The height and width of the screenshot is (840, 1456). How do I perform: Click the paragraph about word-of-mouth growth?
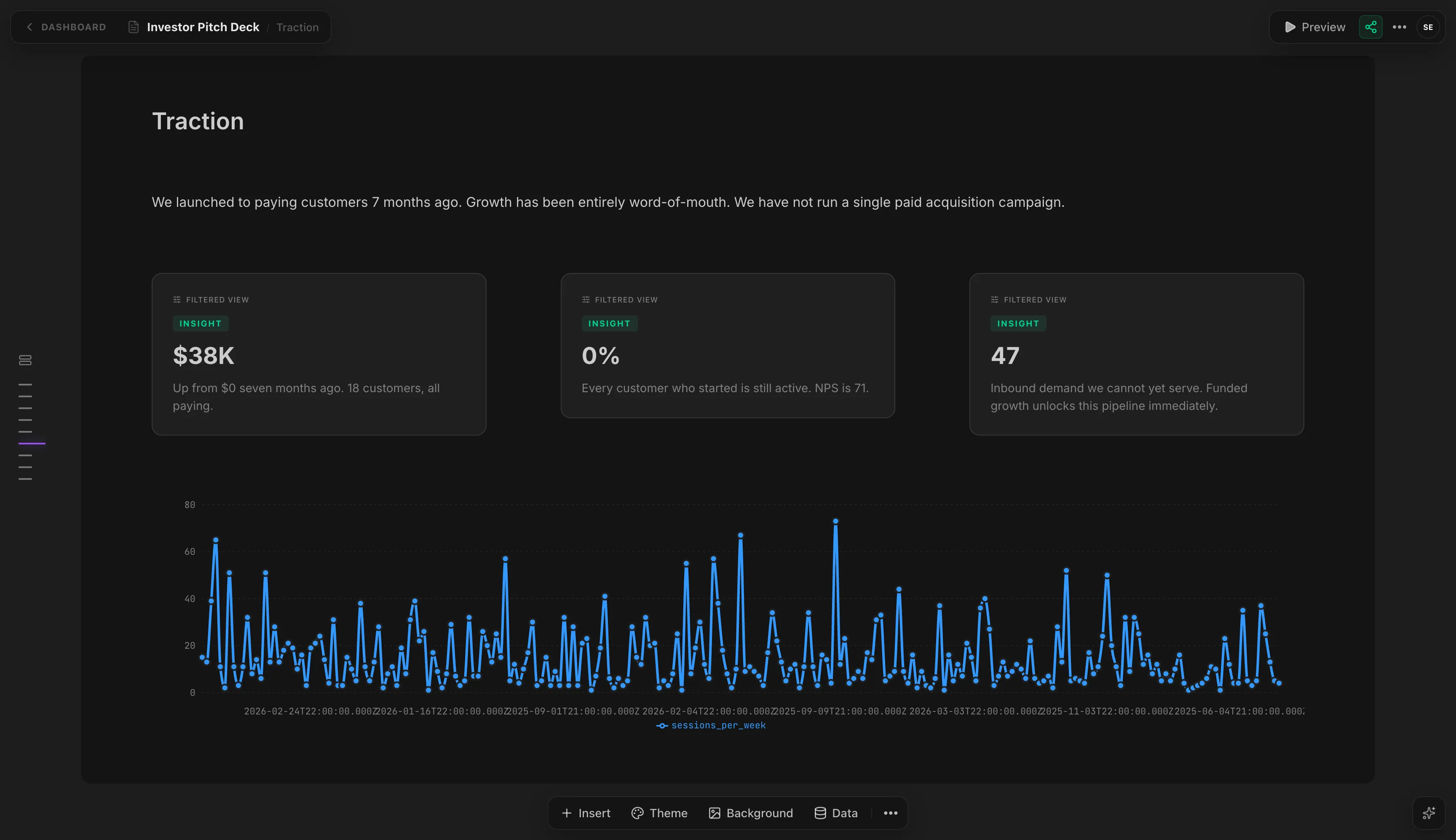click(x=608, y=202)
